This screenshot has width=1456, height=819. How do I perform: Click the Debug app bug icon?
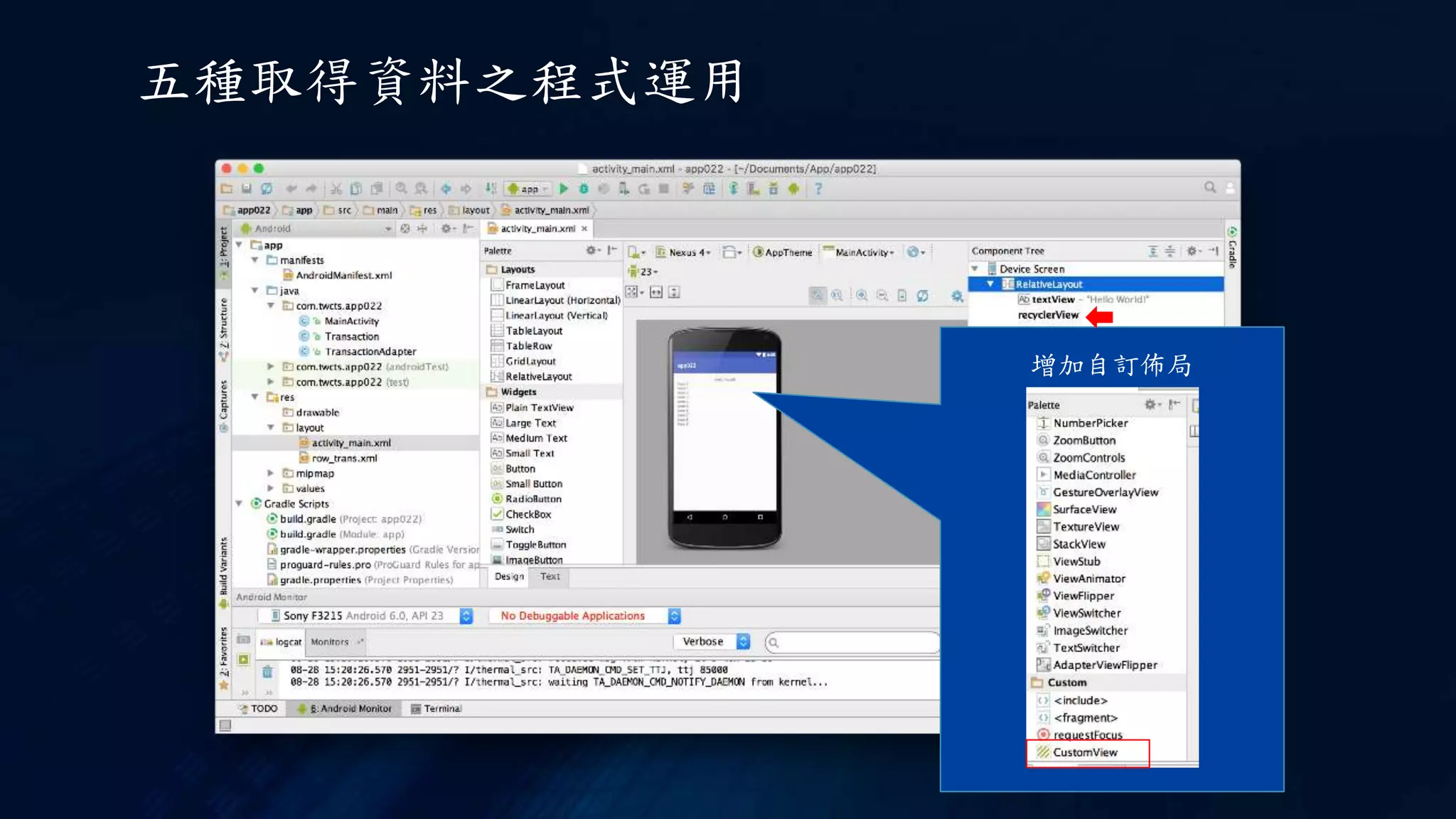(584, 189)
